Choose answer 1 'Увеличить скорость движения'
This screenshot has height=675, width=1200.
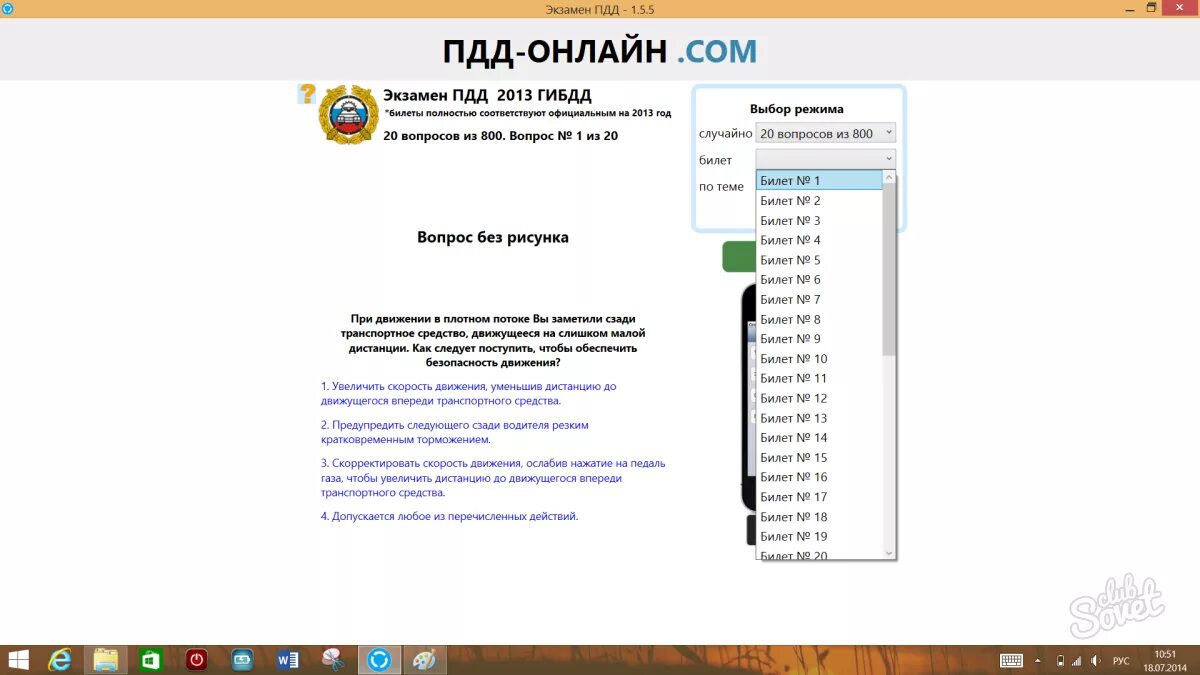(x=469, y=393)
